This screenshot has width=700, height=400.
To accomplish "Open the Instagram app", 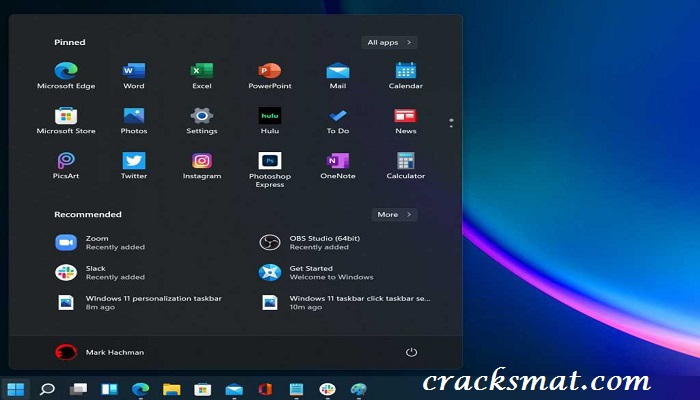I will [202, 166].
